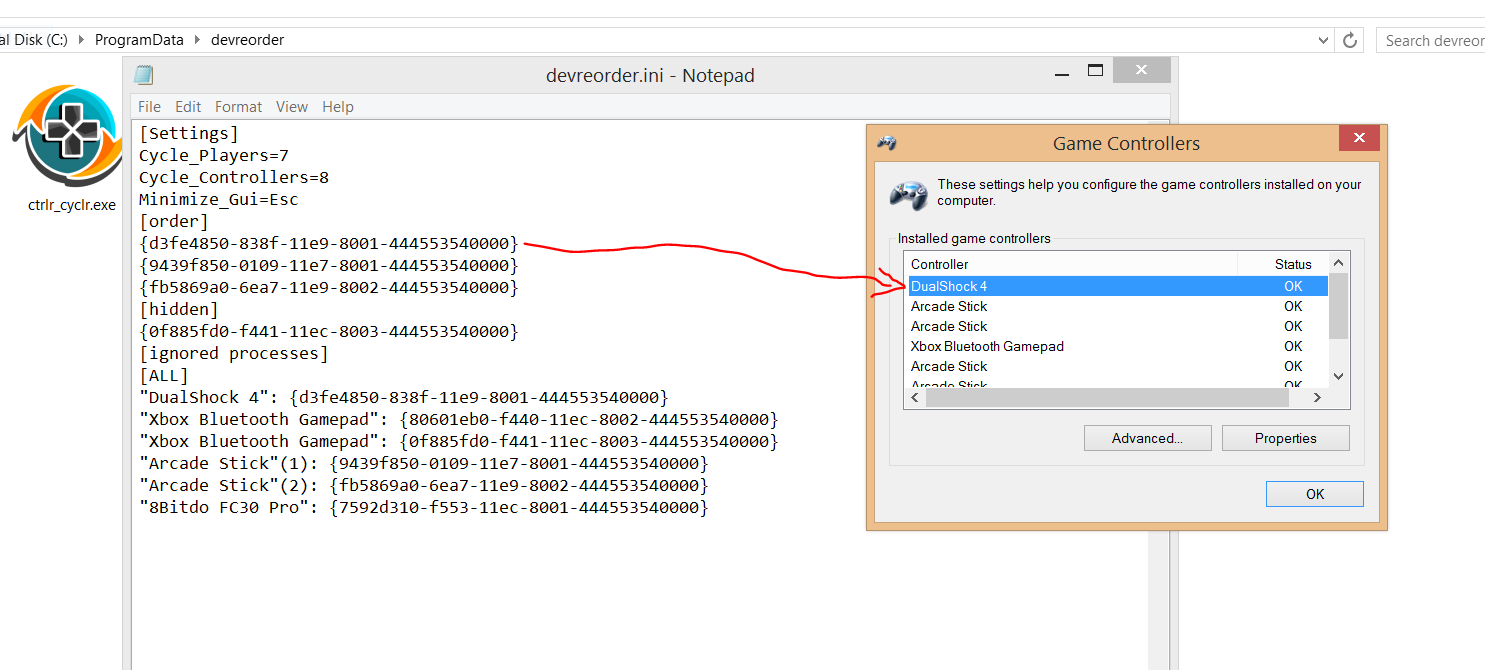Open Notepad's File menu
Screen dimensions: 1485x670
click(149, 107)
